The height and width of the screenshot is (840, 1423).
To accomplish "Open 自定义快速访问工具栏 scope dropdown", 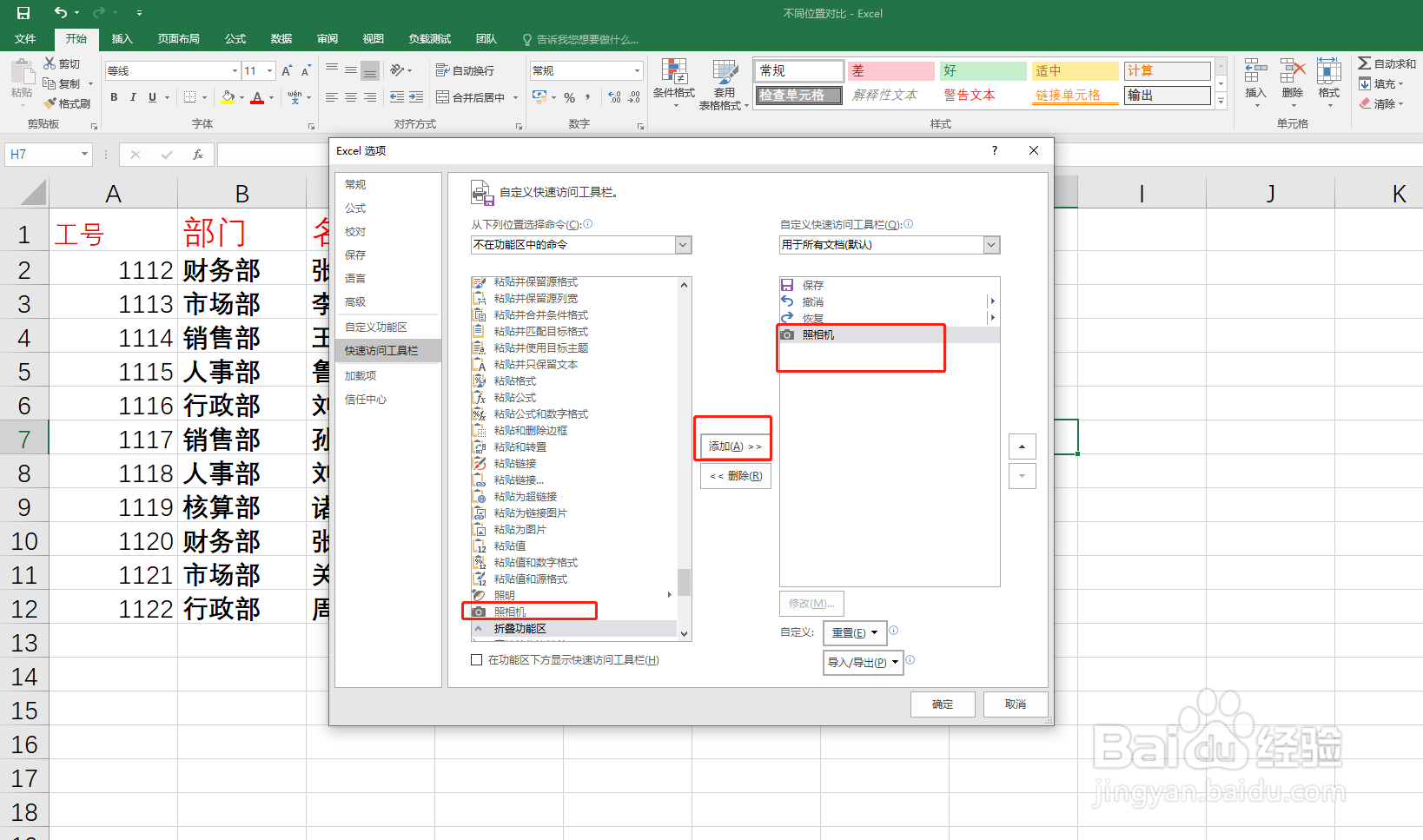I will point(991,245).
